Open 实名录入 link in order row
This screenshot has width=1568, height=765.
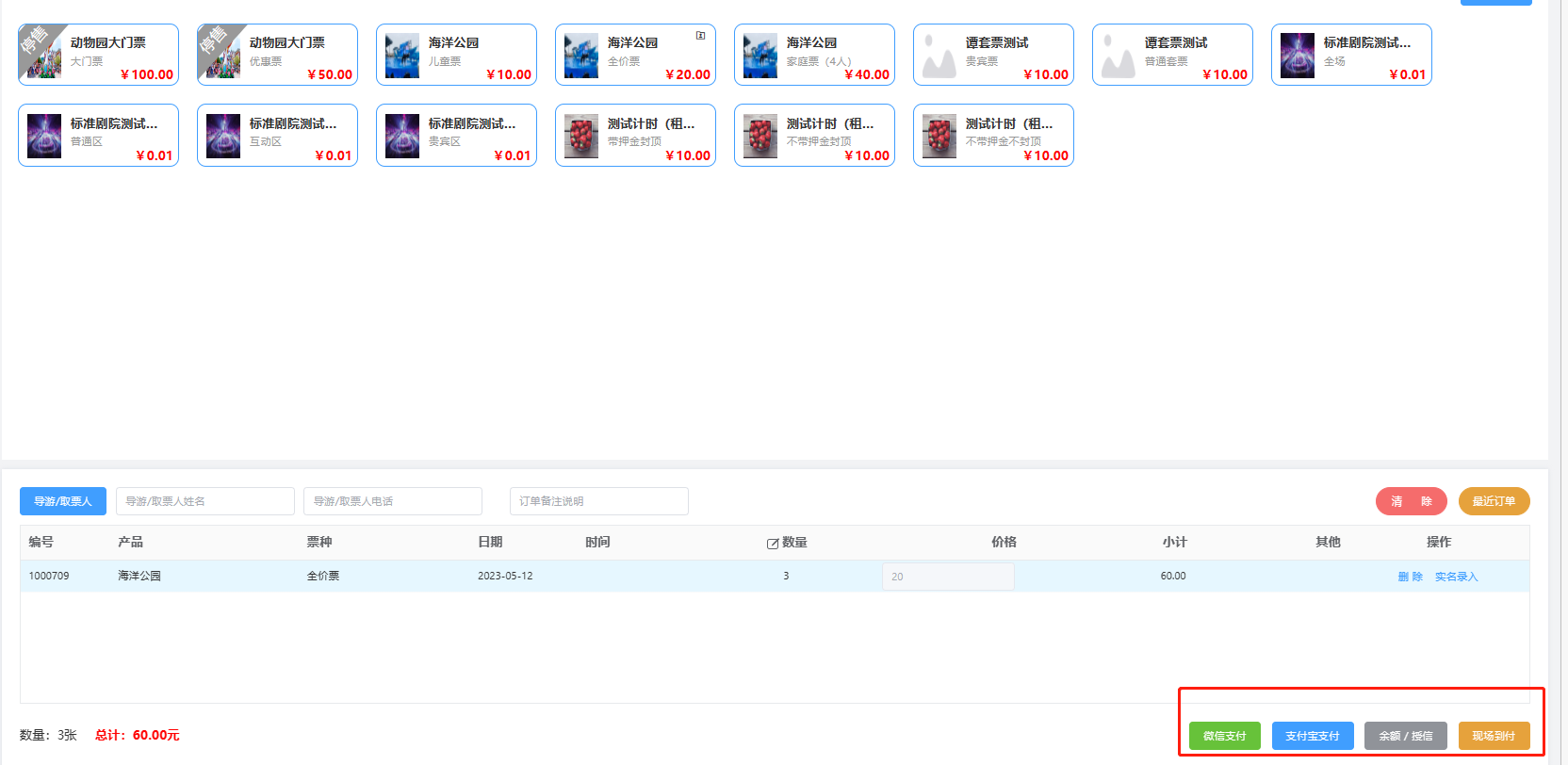click(x=1456, y=577)
